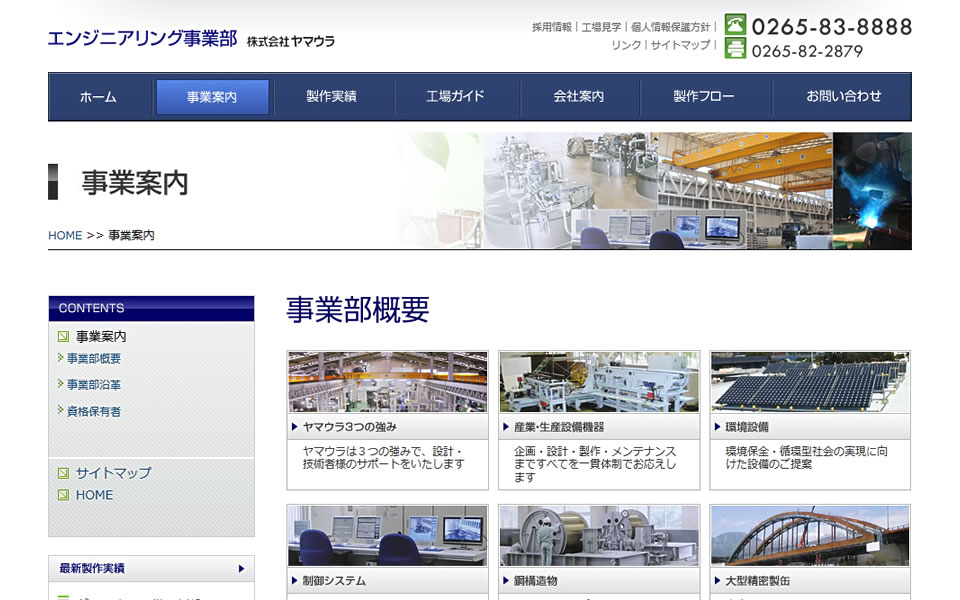The image size is (960, 600).
Task: Click the description text '環境保全・循環型社会の実現に向けた設備のご提案'
Action: 806,457
